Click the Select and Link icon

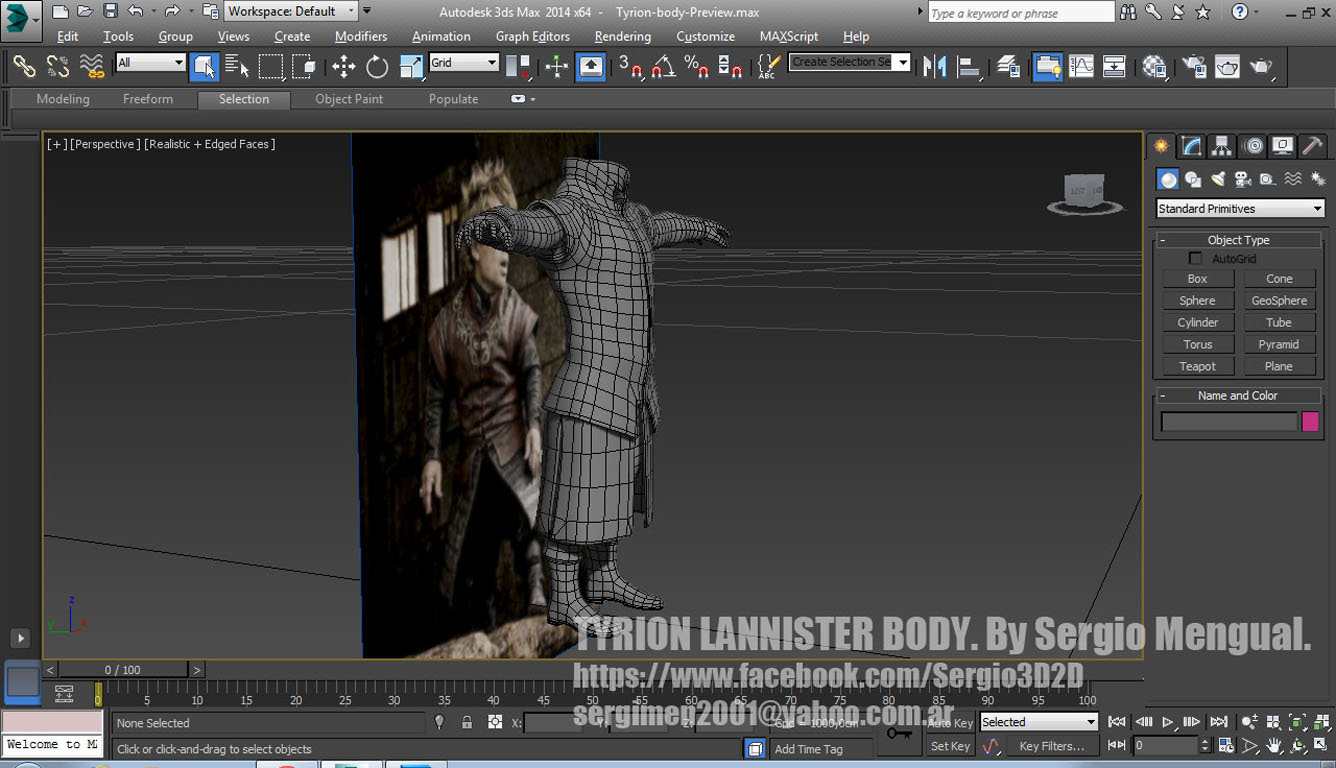(24, 67)
